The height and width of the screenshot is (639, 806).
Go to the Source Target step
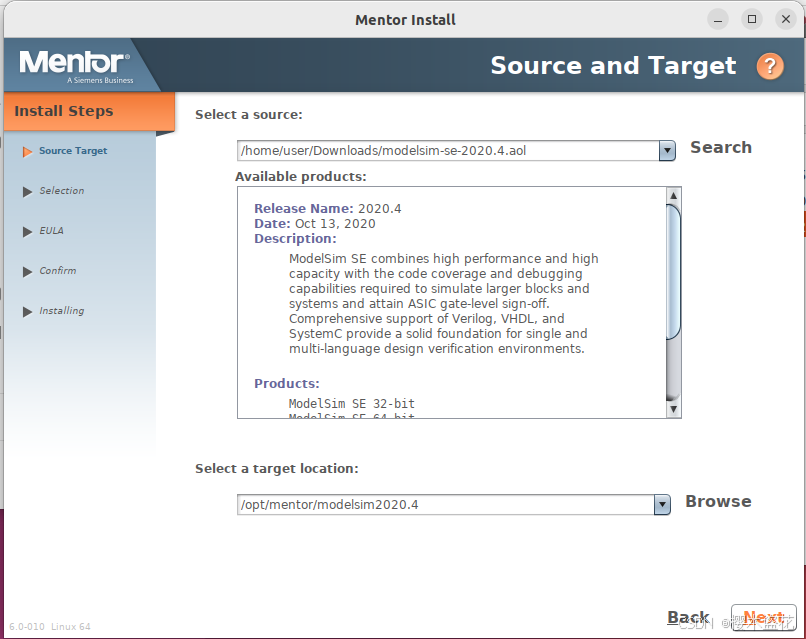(x=73, y=151)
